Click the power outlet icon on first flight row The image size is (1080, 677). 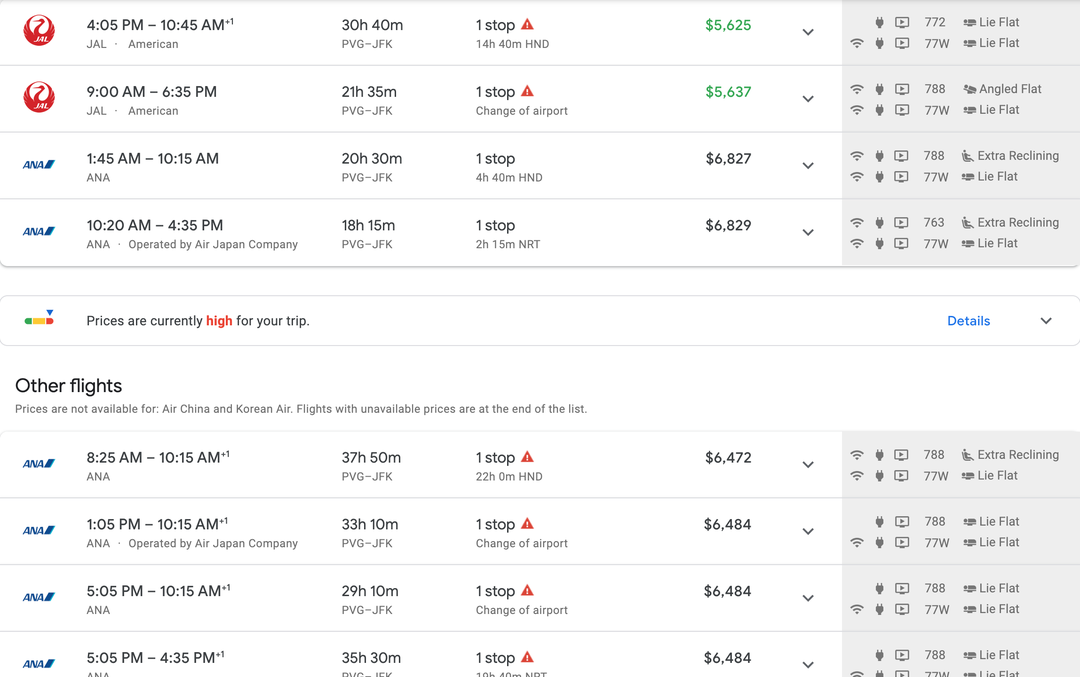pos(879,21)
